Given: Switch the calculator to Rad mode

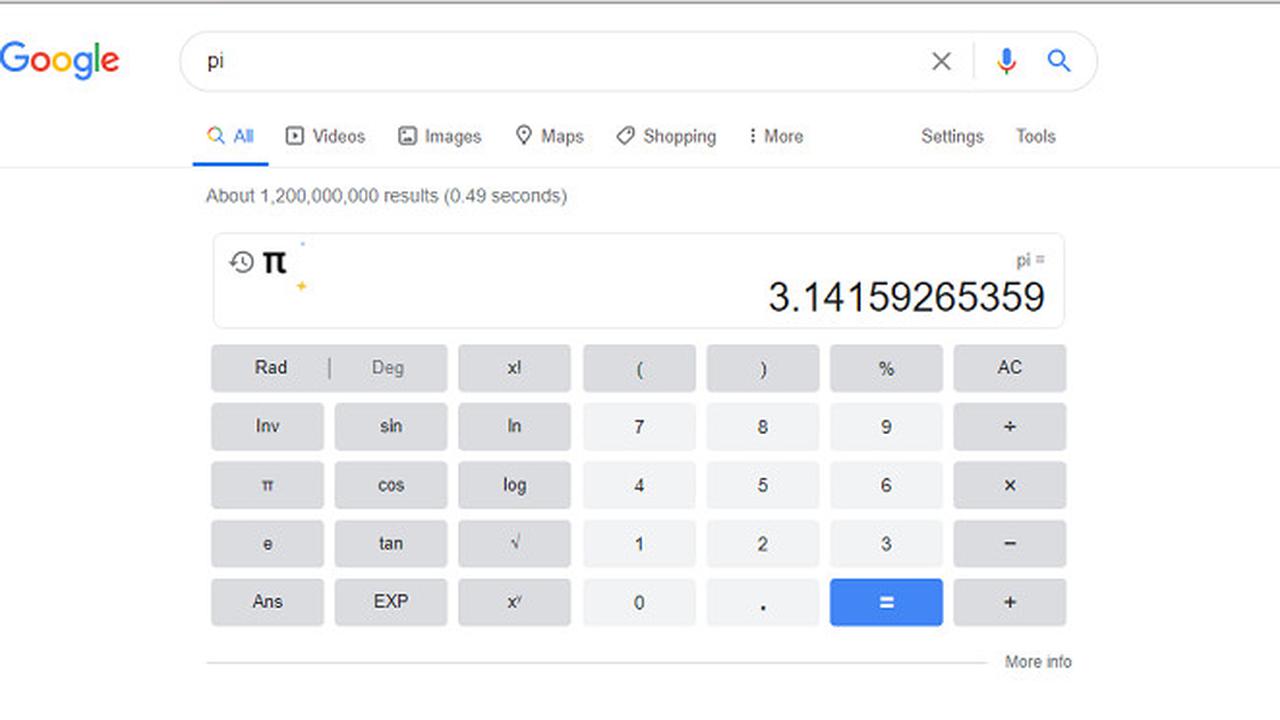Looking at the screenshot, I should coord(270,368).
